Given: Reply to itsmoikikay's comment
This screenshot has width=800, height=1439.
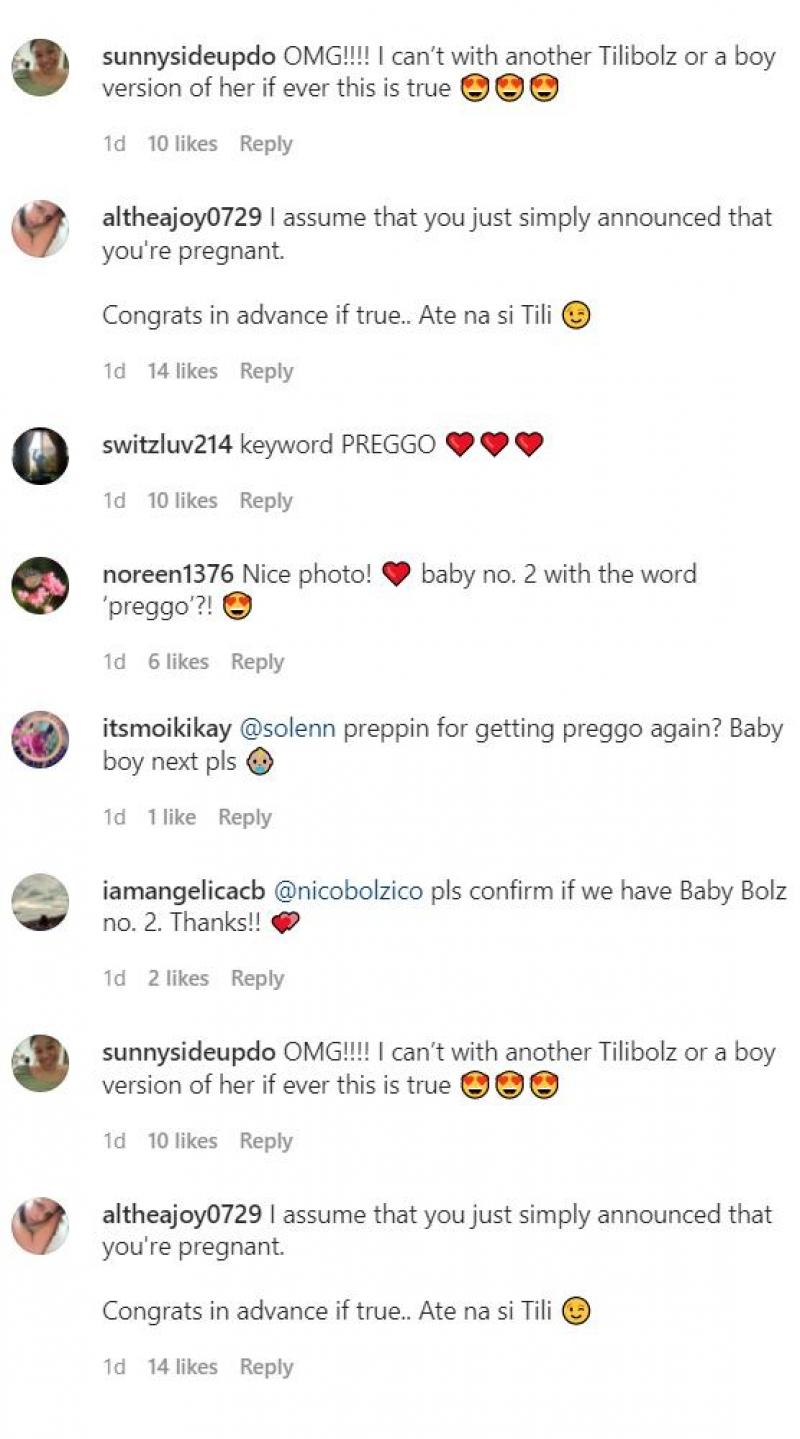Looking at the screenshot, I should pos(245,817).
